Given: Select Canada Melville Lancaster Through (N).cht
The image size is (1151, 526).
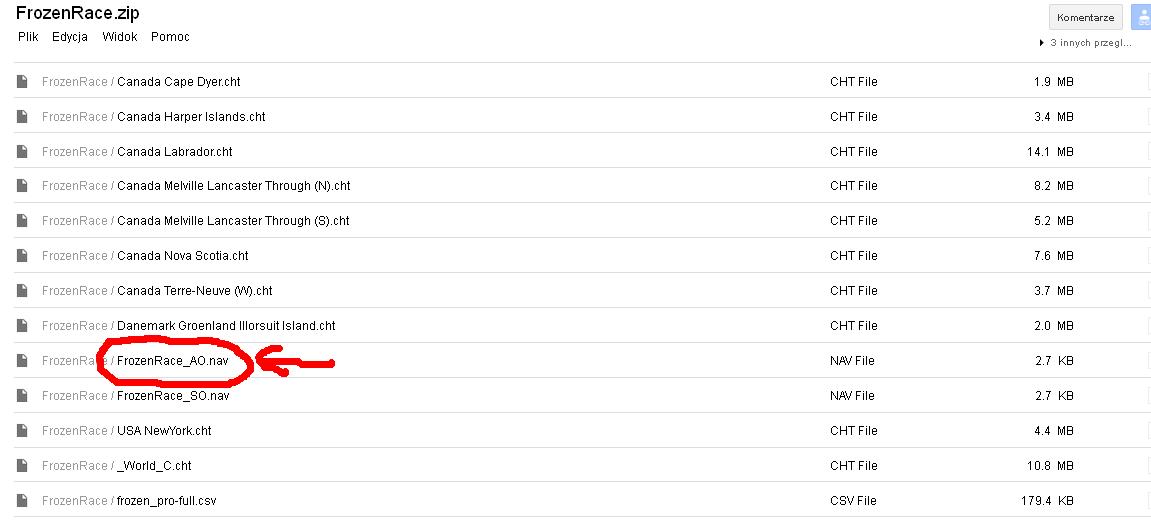Looking at the screenshot, I should coord(233,186).
